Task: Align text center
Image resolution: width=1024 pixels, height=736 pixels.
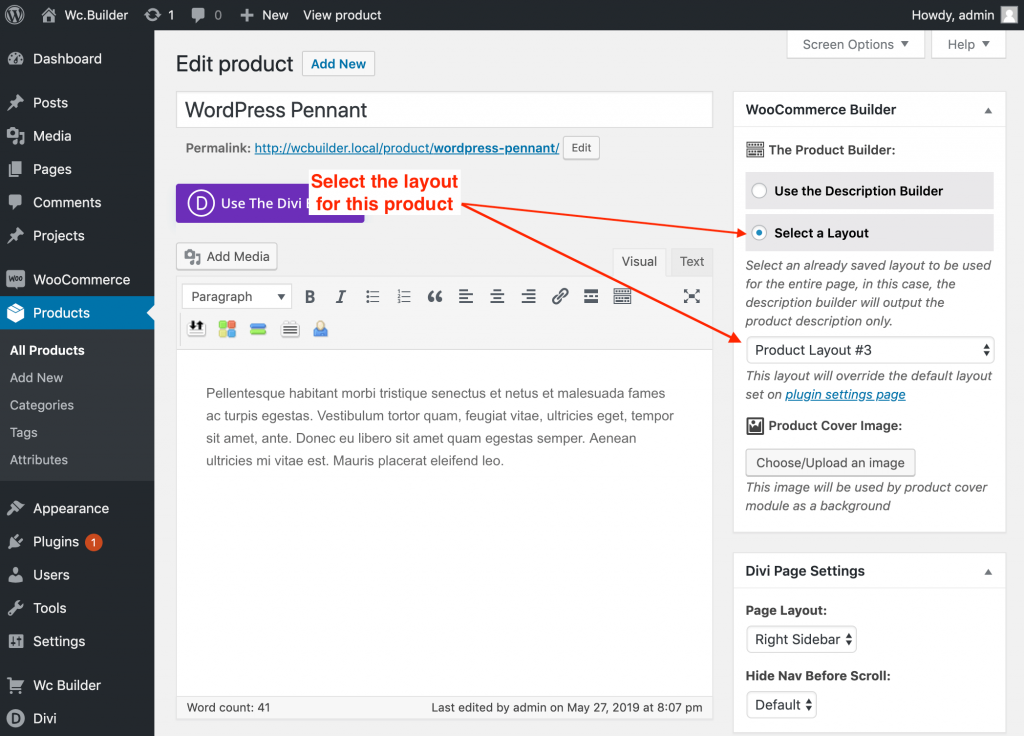Action: (497, 296)
